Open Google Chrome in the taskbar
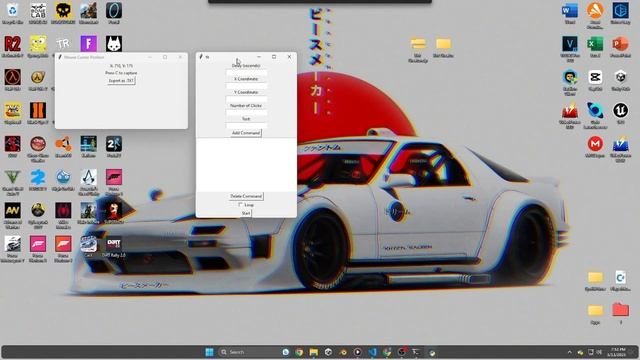The width and height of the screenshot is (640, 360). [x=299, y=352]
